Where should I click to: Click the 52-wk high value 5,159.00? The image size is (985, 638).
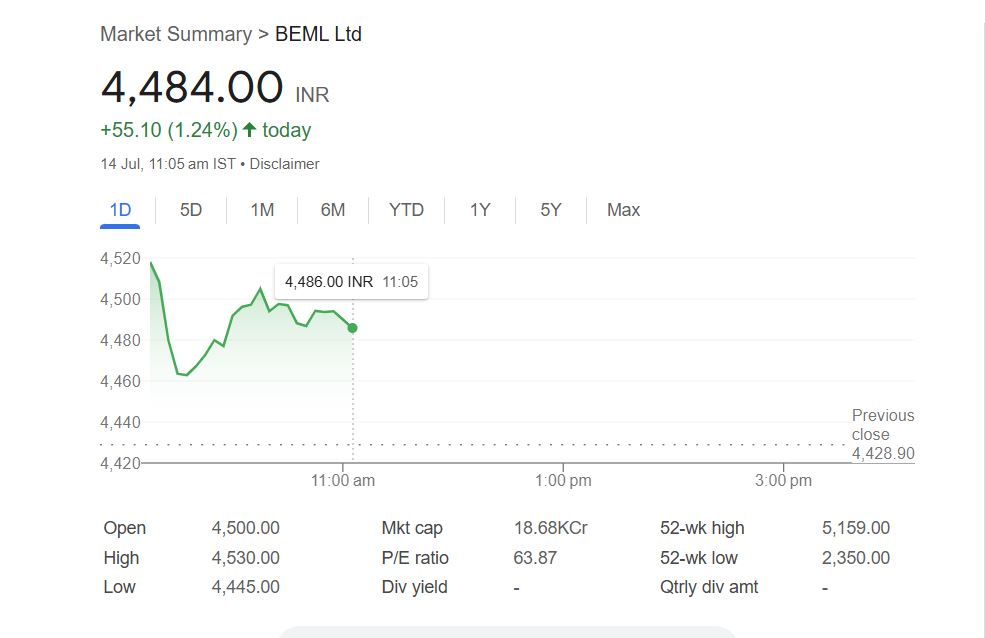(x=855, y=528)
